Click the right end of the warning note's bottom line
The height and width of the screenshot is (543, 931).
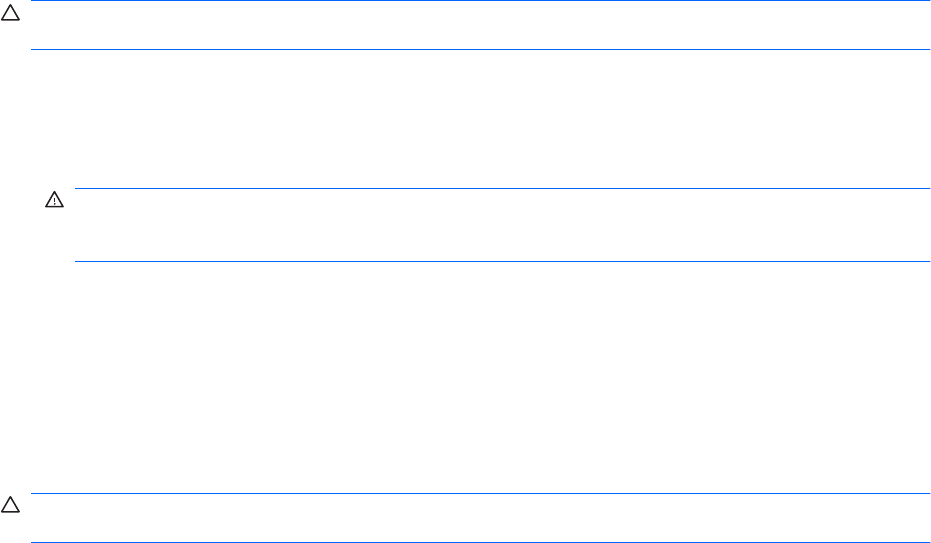(926, 262)
